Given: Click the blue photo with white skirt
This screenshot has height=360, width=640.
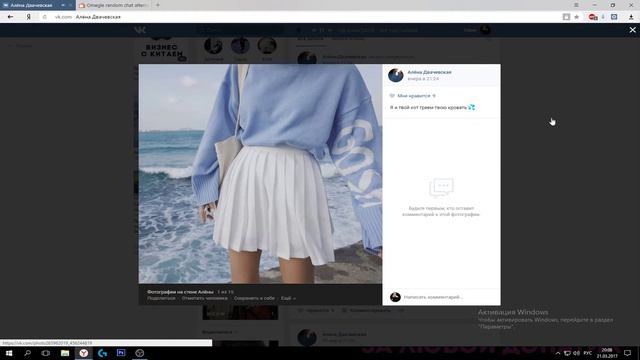Looking at the screenshot, I should coord(260,173).
